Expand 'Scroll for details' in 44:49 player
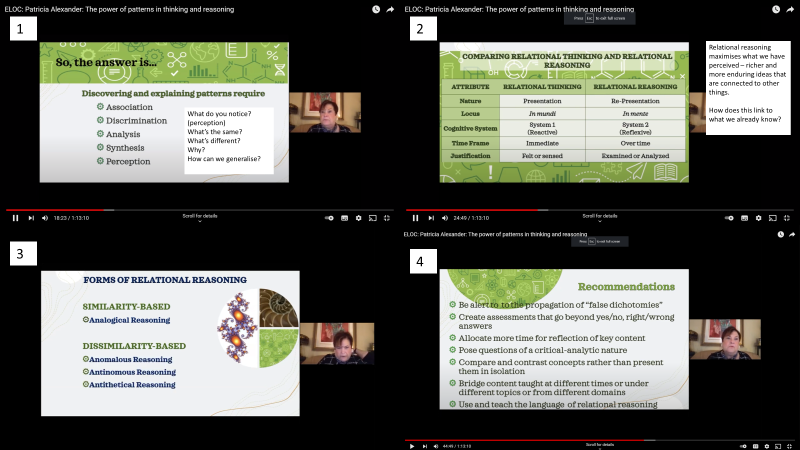The height and width of the screenshot is (450, 800). (x=600, y=445)
